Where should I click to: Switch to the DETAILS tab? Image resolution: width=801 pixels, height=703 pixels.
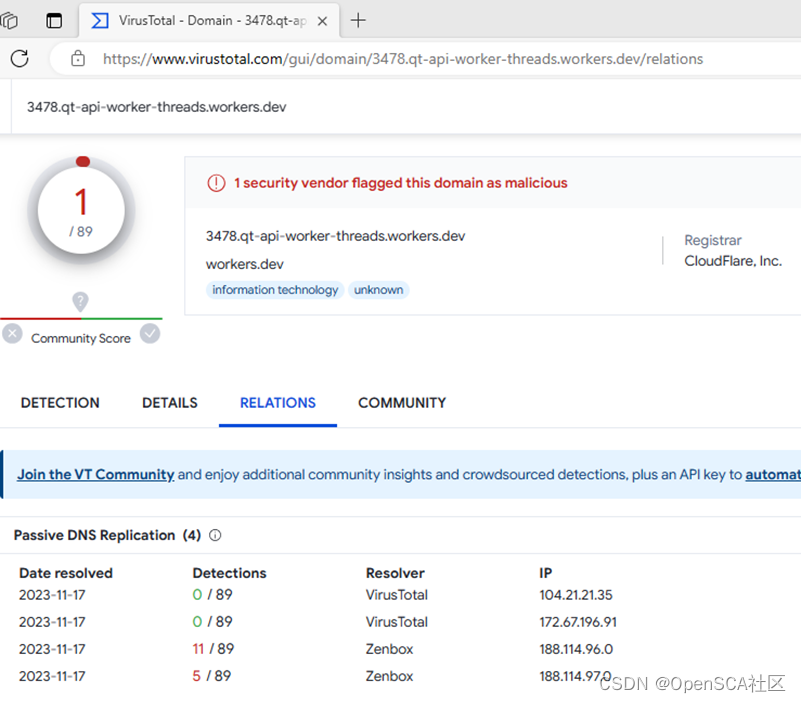point(170,403)
